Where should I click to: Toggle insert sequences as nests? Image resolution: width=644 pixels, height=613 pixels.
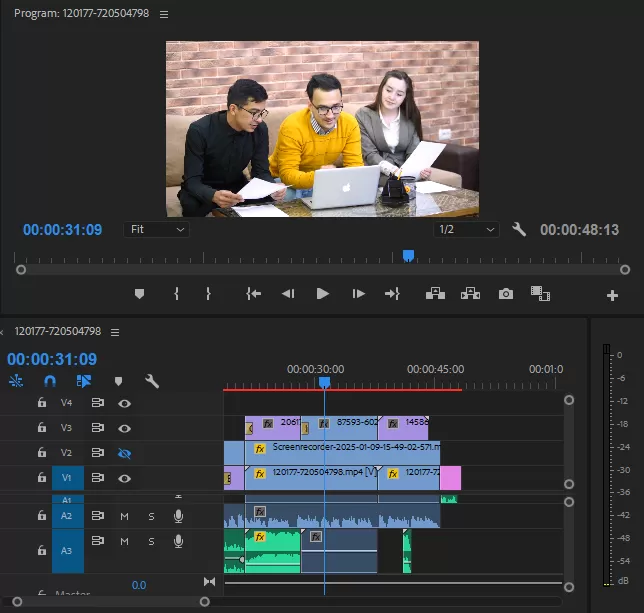[x=16, y=381]
